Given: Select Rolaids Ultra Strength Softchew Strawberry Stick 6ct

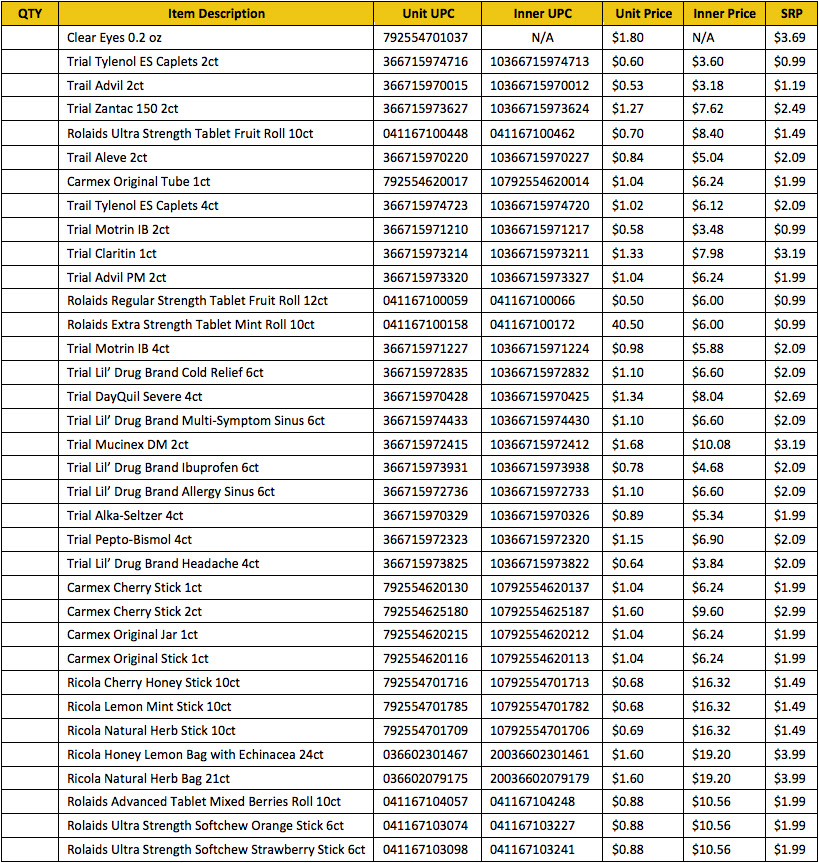Looking at the screenshot, I should 216,850.
